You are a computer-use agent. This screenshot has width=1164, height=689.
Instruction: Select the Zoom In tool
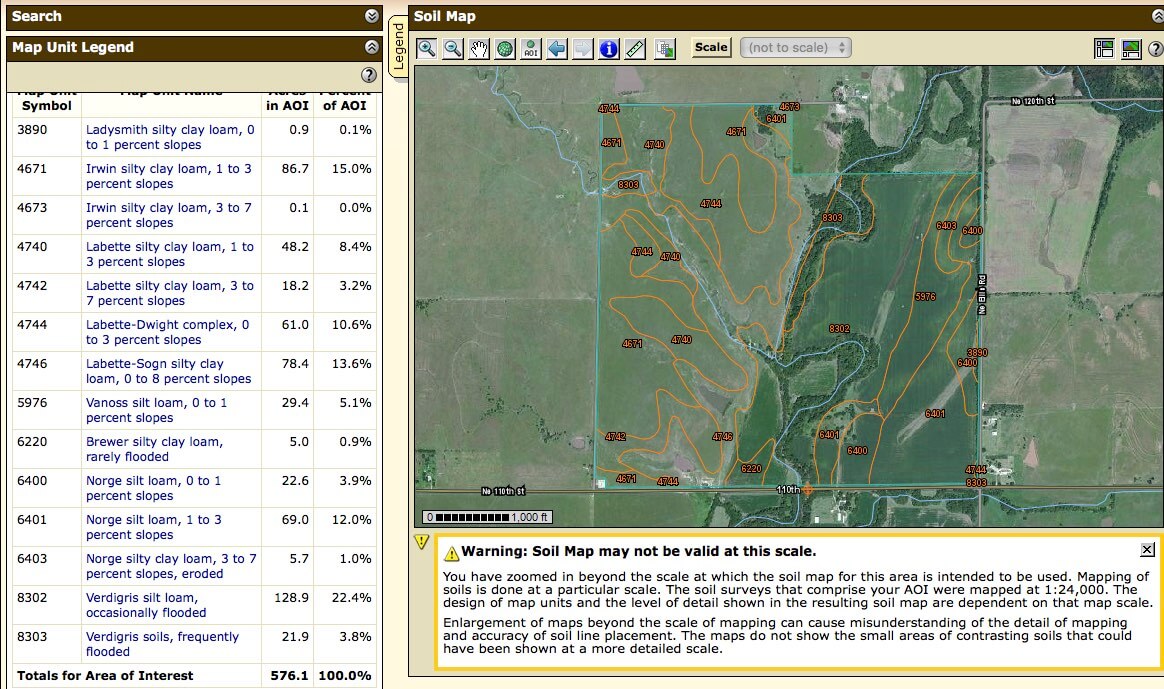pos(426,48)
